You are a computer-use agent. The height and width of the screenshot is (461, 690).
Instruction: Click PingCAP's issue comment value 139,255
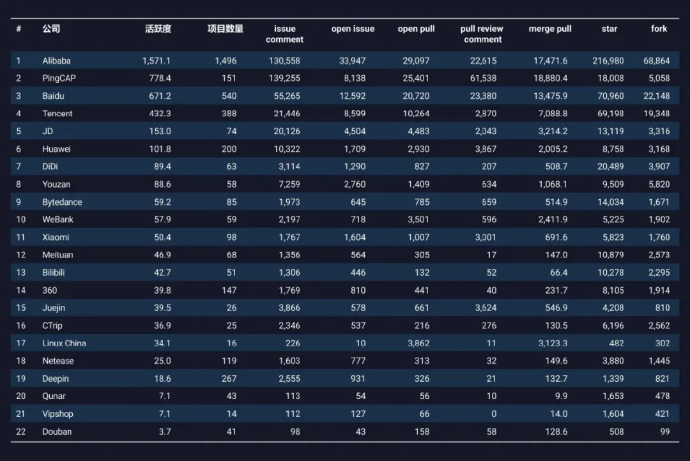pos(284,78)
